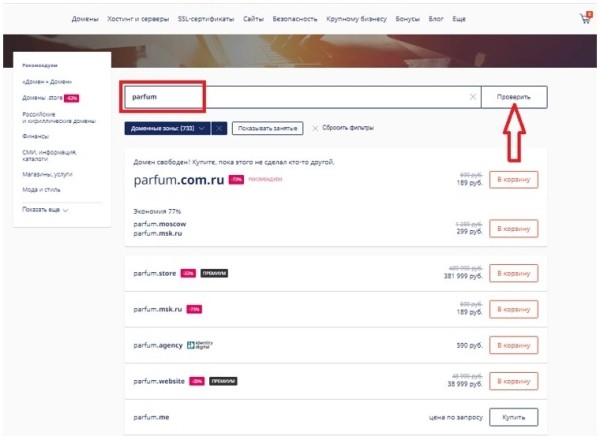The height and width of the screenshot is (436, 600).
Task: Expand Показать еще in the sidebar
Action: (x=52, y=210)
